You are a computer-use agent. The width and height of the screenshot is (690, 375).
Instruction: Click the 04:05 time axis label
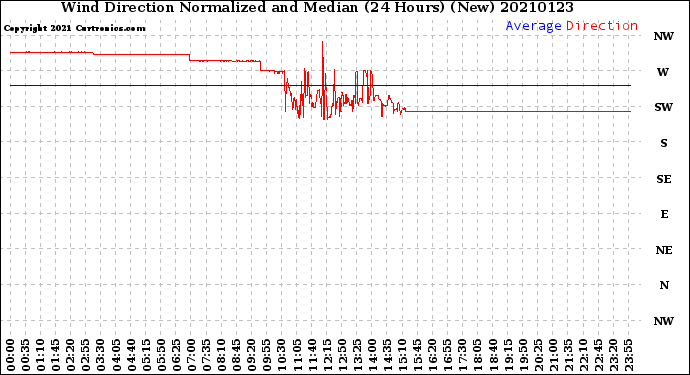[116, 355]
